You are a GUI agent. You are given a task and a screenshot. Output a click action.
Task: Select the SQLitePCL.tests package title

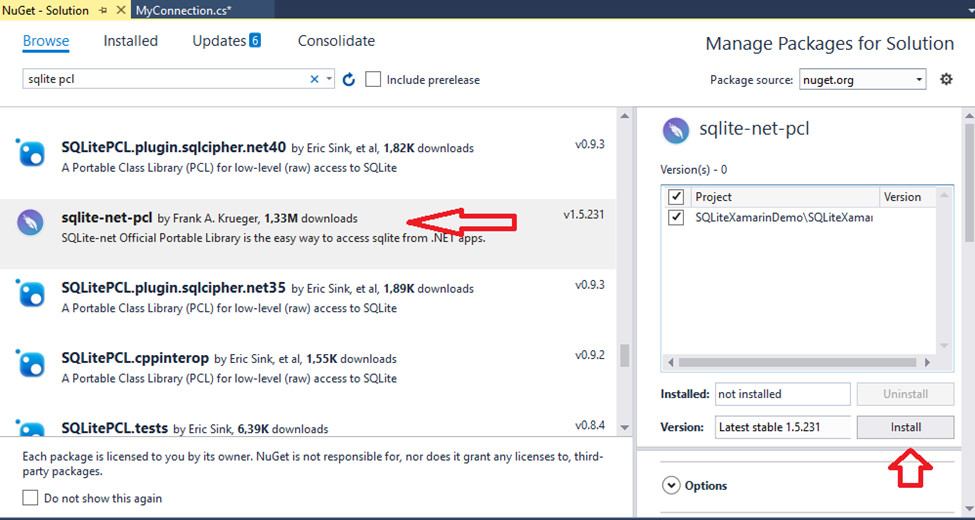click(115, 428)
